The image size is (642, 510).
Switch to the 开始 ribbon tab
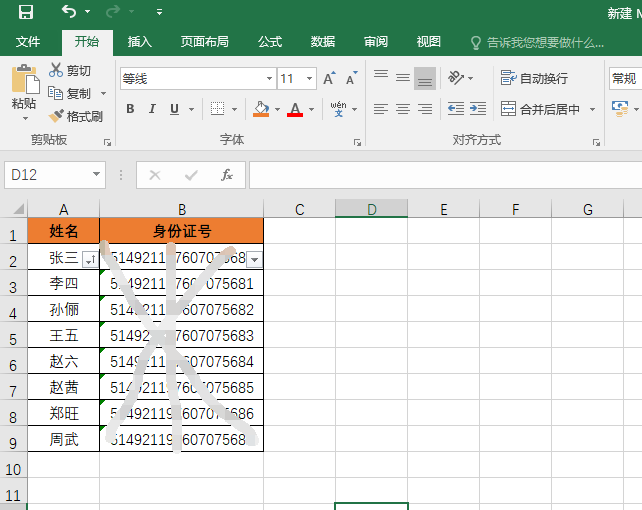point(87,42)
